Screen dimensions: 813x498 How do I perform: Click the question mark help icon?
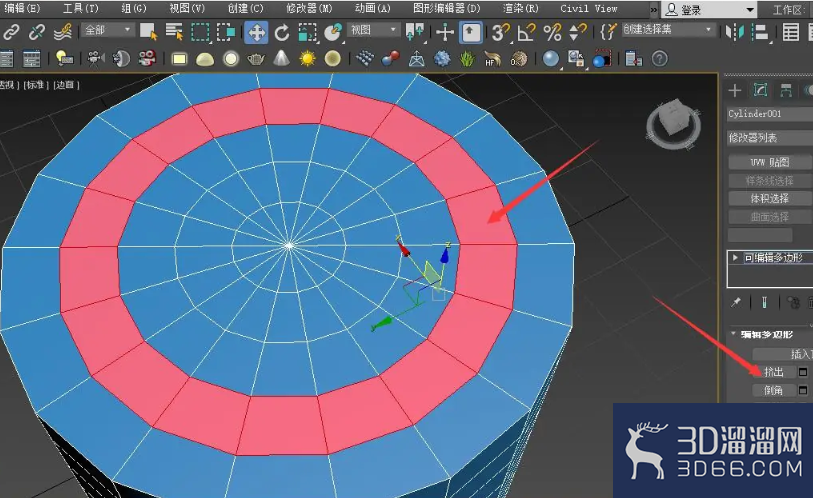coord(660,59)
